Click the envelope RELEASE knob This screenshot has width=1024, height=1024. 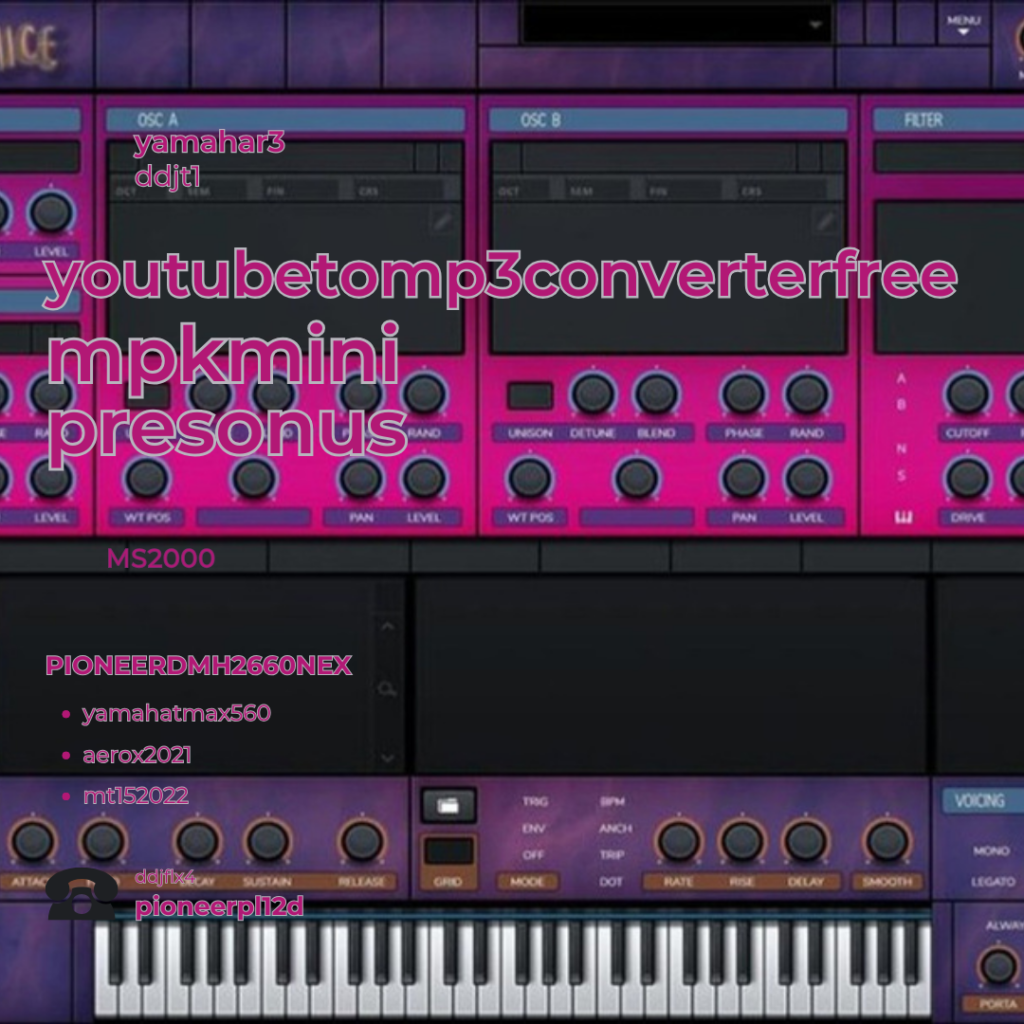pos(362,841)
